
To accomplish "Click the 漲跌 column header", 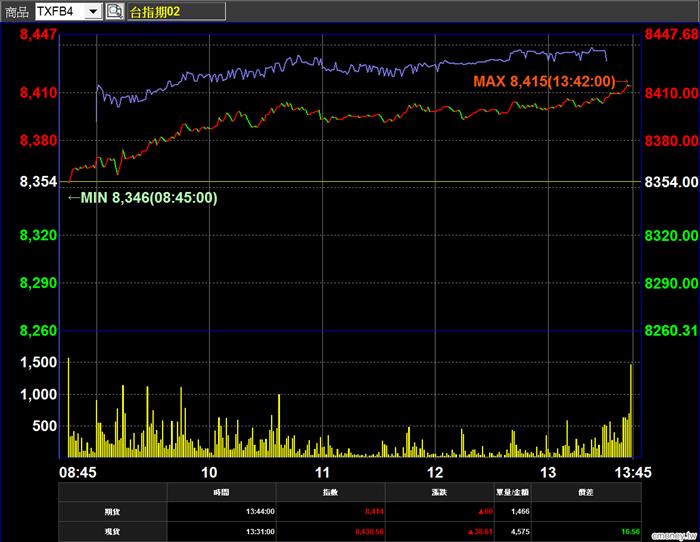I will [439, 492].
